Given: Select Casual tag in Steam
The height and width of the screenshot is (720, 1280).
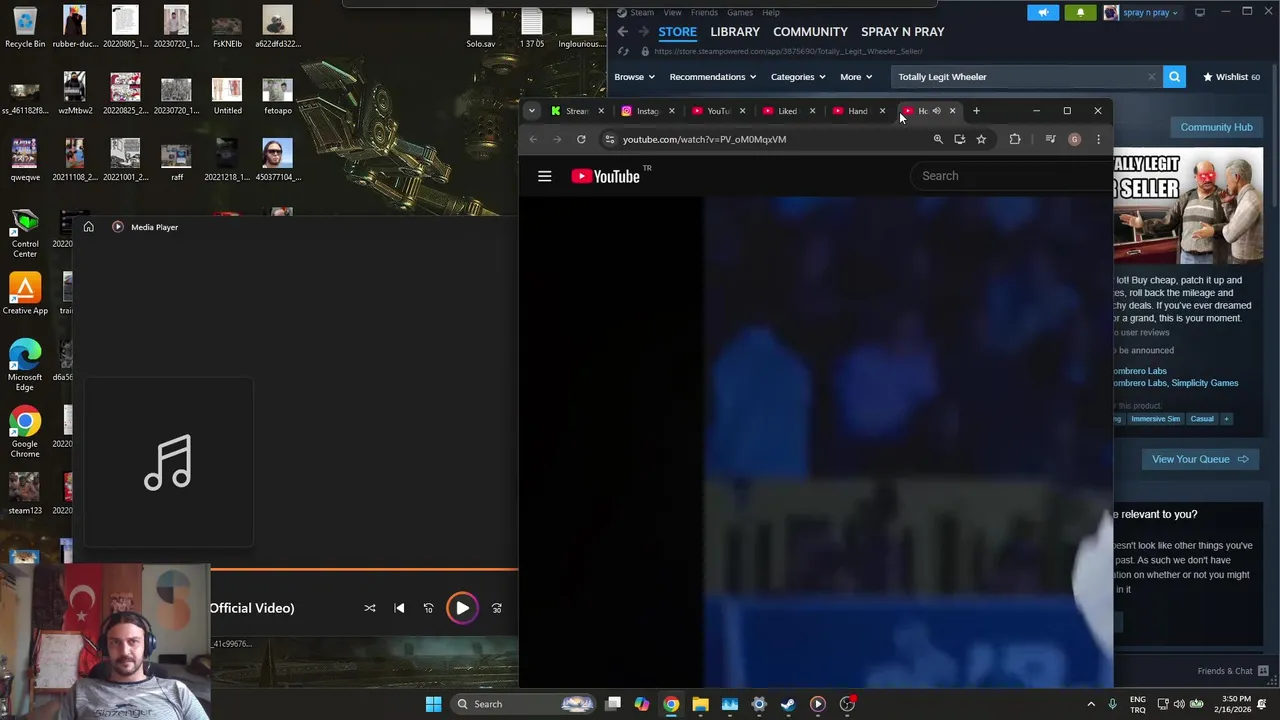Looking at the screenshot, I should point(1202,419).
